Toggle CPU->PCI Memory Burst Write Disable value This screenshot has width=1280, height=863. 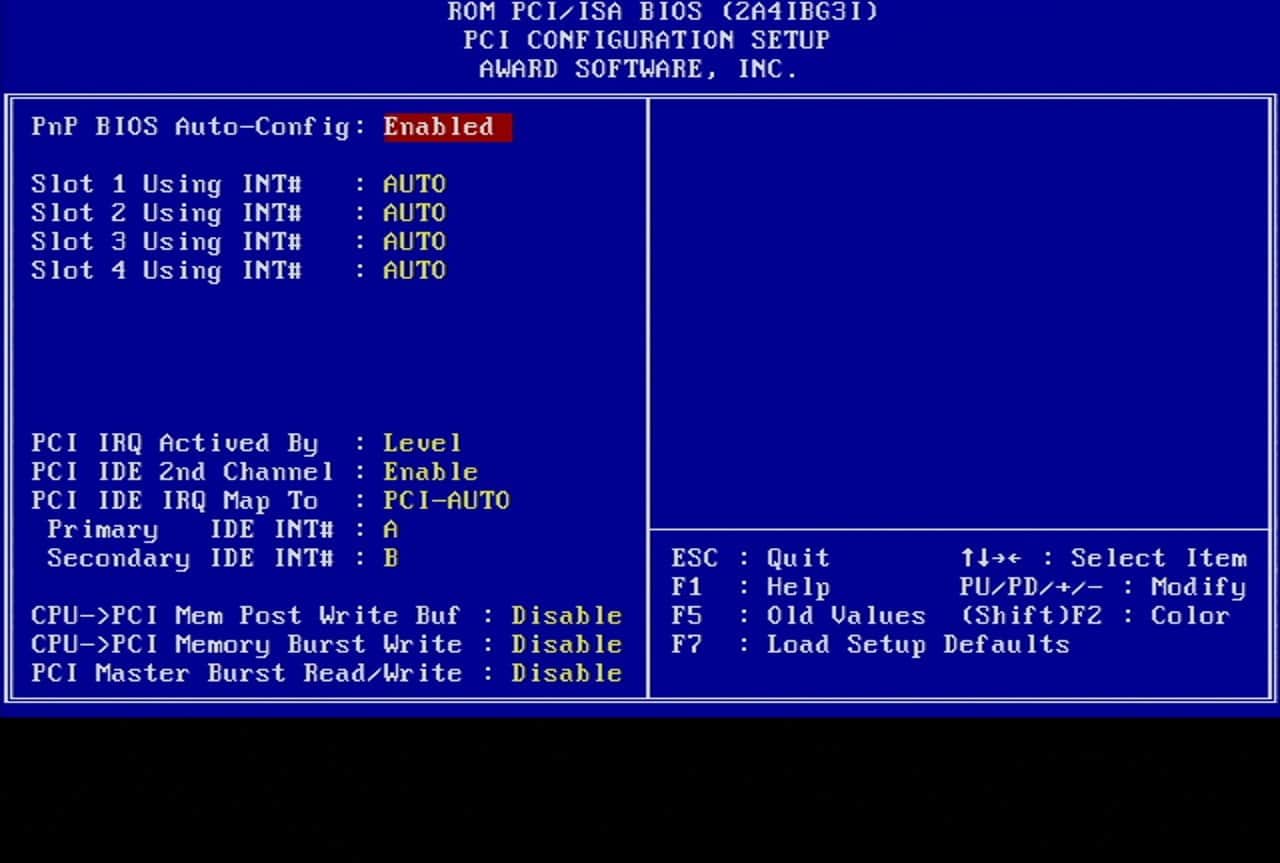point(566,645)
